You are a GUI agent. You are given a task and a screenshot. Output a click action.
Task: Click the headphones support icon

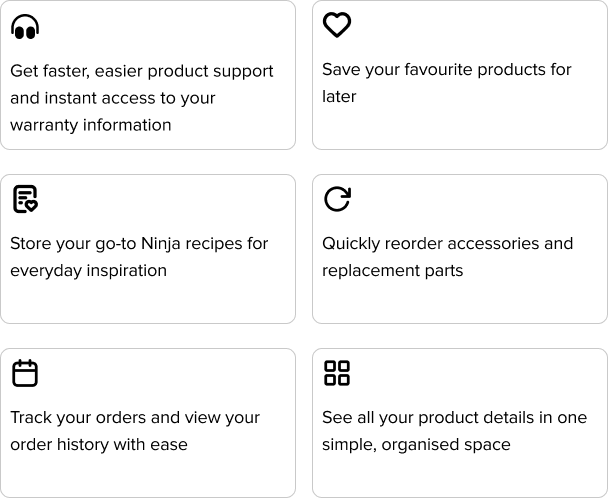point(25,27)
